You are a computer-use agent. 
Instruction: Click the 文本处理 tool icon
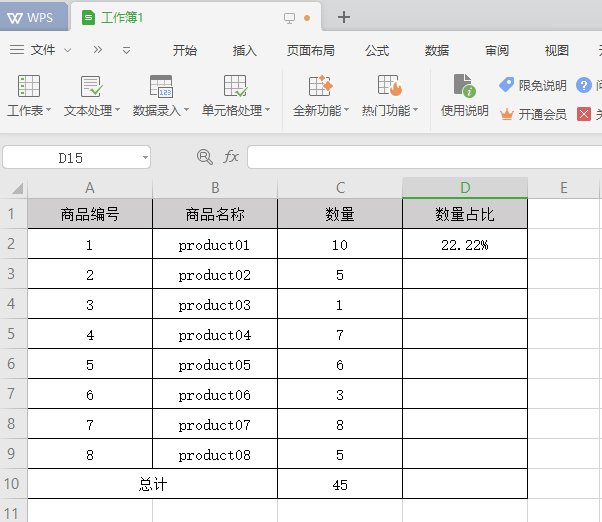coord(91,86)
